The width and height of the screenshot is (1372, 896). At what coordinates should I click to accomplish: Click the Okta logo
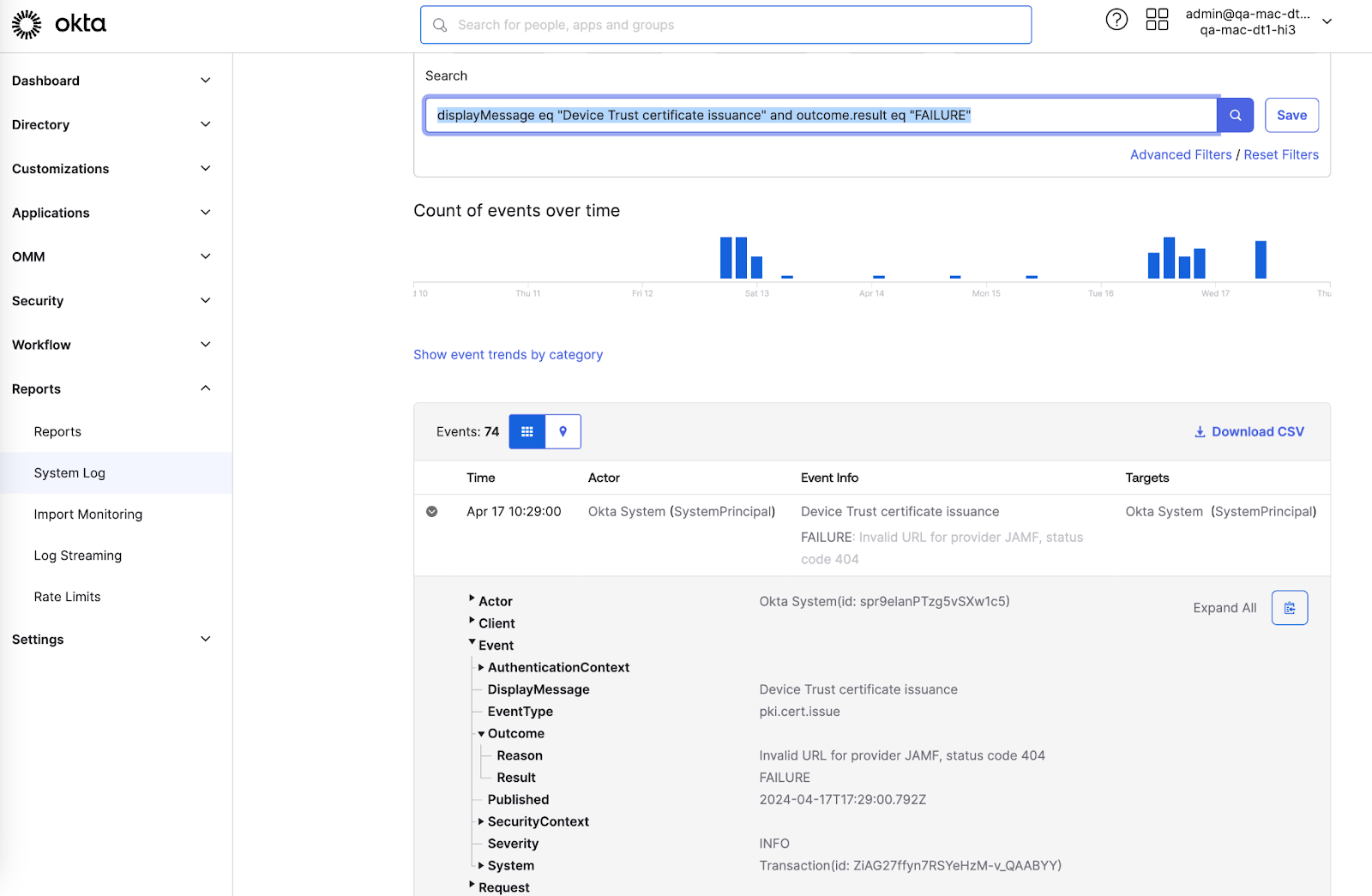pyautogui.click(x=59, y=24)
